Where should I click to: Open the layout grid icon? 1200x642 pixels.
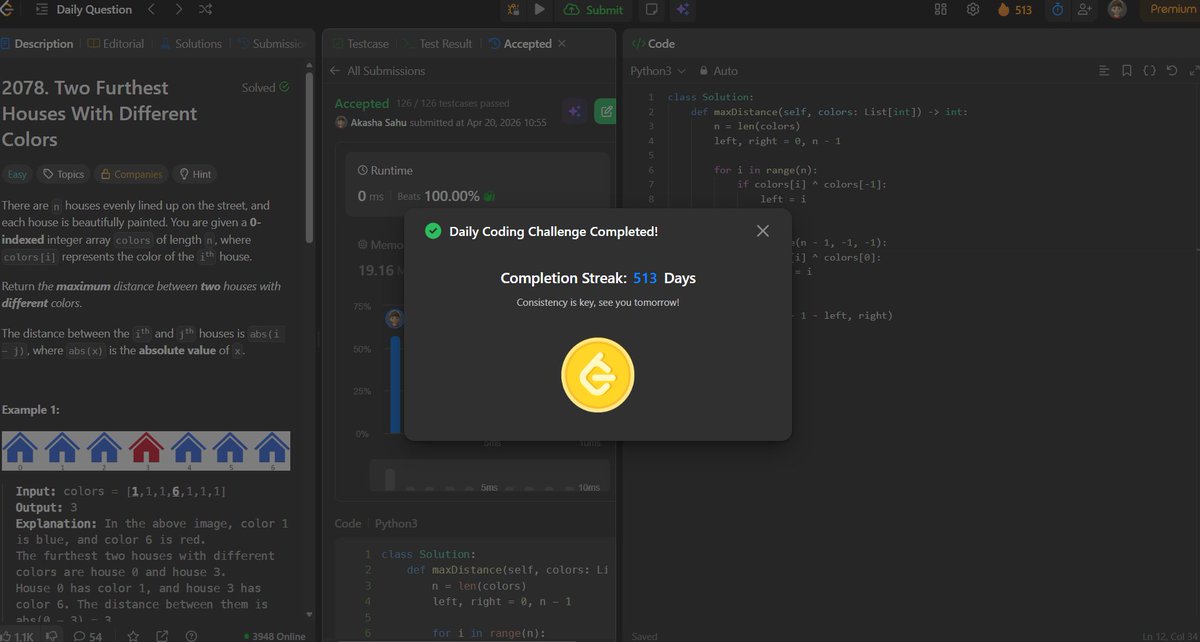pos(940,9)
